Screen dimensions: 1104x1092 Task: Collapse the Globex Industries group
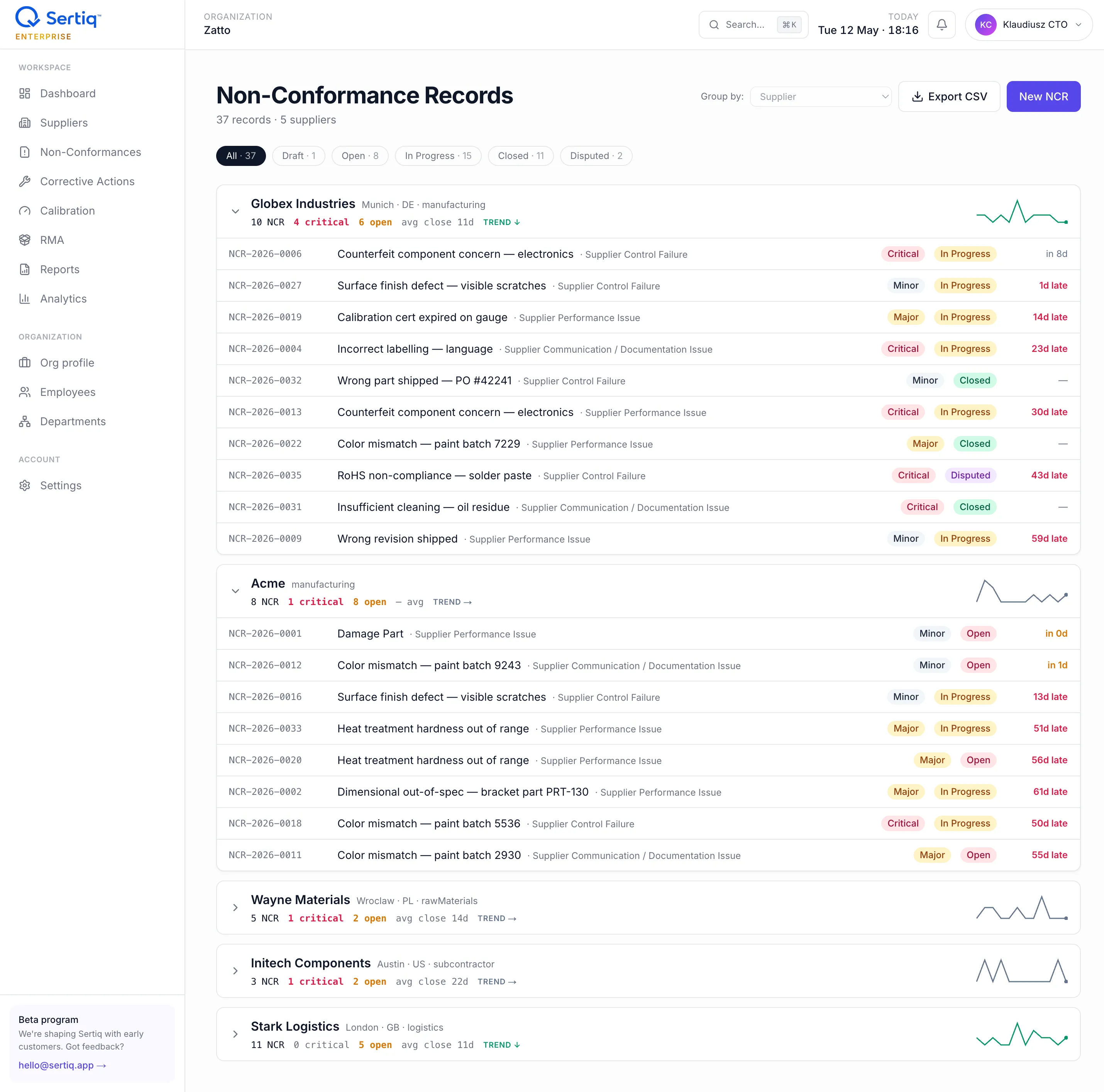pyautogui.click(x=235, y=211)
